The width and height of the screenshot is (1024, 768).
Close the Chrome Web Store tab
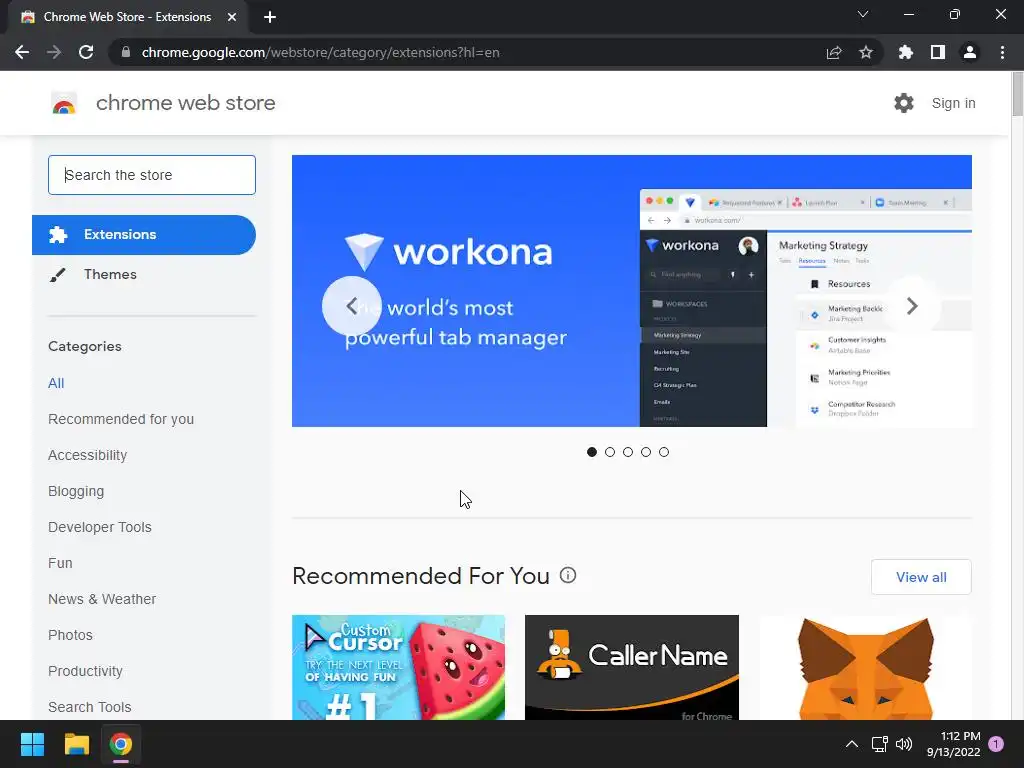click(232, 17)
